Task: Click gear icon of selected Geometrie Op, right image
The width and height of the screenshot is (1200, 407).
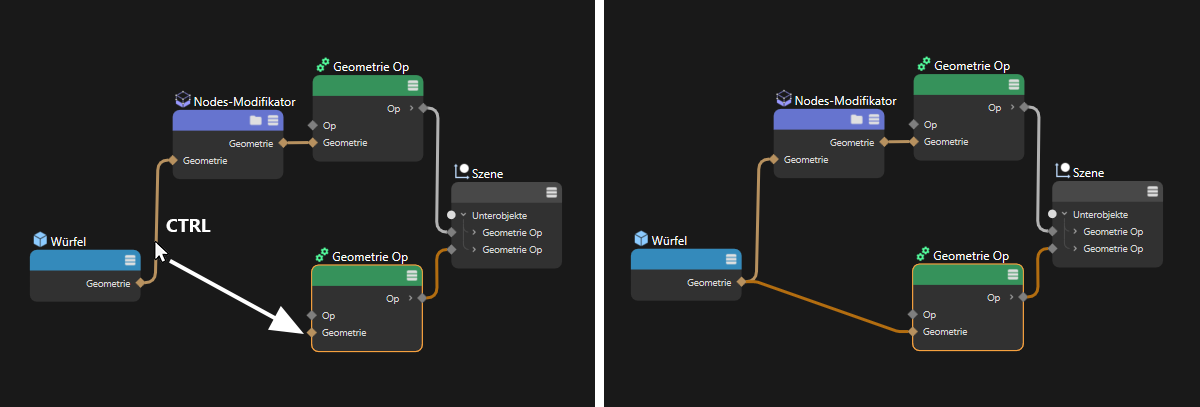Action: tap(924, 255)
